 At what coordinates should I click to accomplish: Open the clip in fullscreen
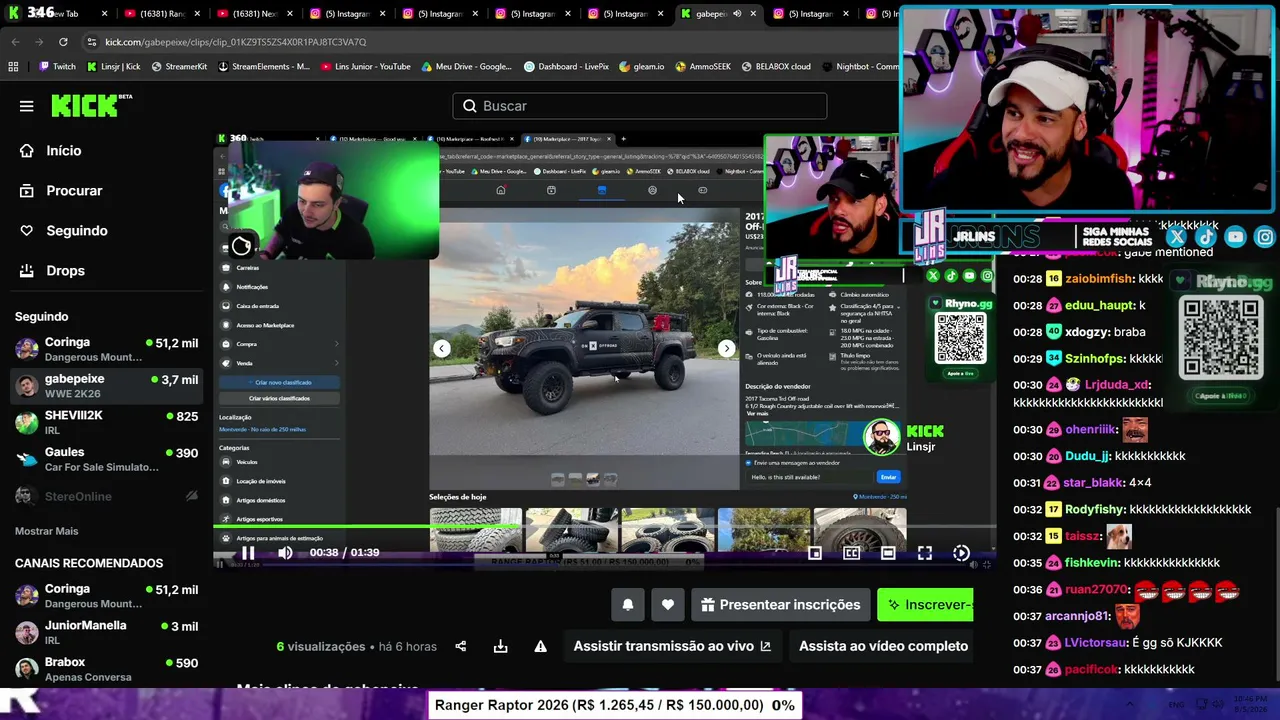click(925, 553)
